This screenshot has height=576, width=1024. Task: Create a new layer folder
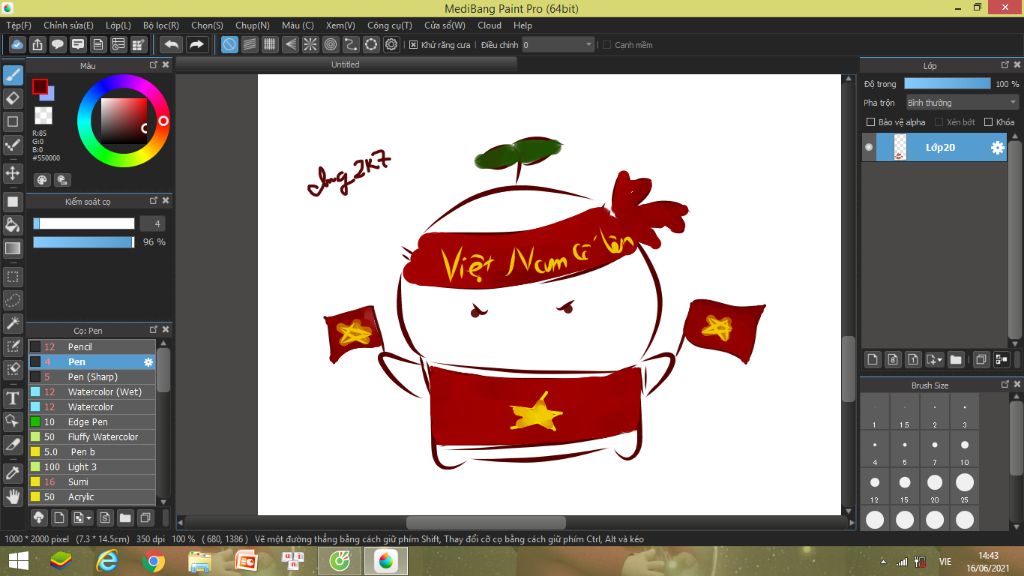pyautogui.click(x=956, y=359)
